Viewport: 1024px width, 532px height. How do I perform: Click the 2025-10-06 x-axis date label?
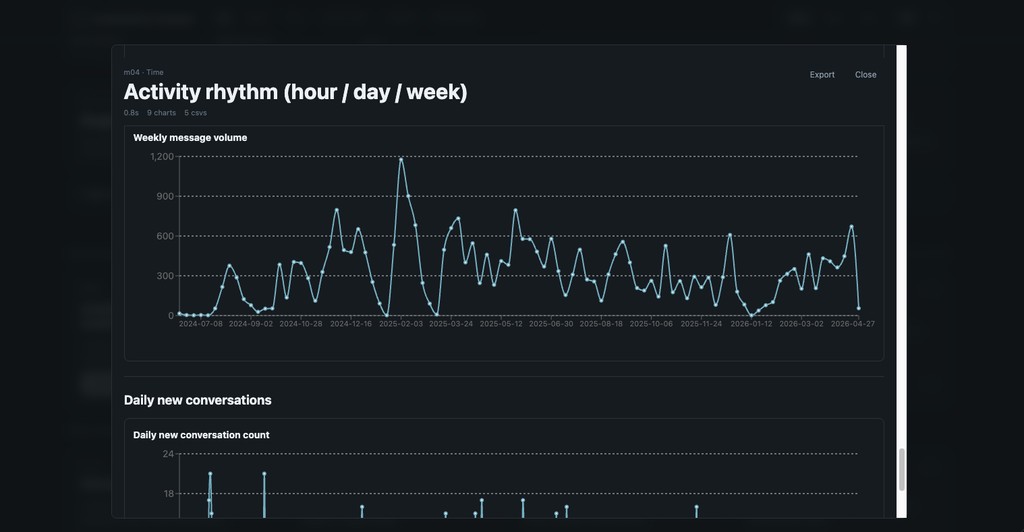click(651, 324)
